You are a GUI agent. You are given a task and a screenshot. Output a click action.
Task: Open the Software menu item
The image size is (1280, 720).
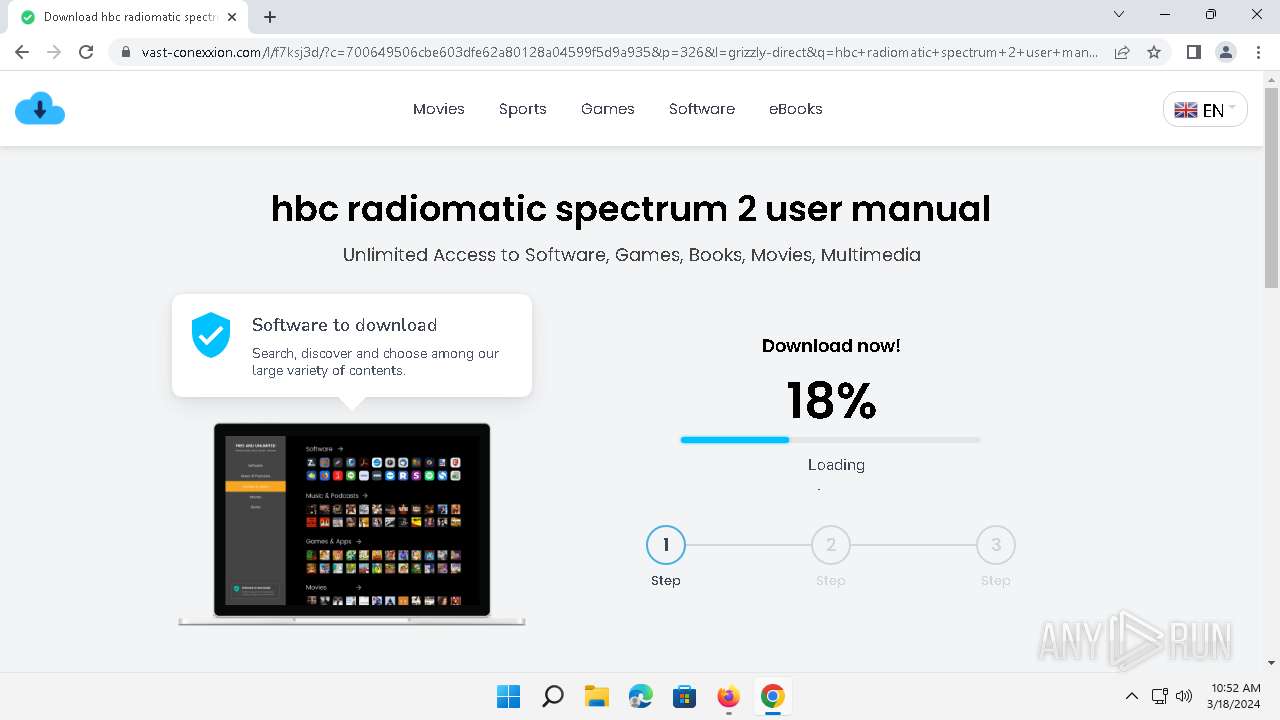702,109
